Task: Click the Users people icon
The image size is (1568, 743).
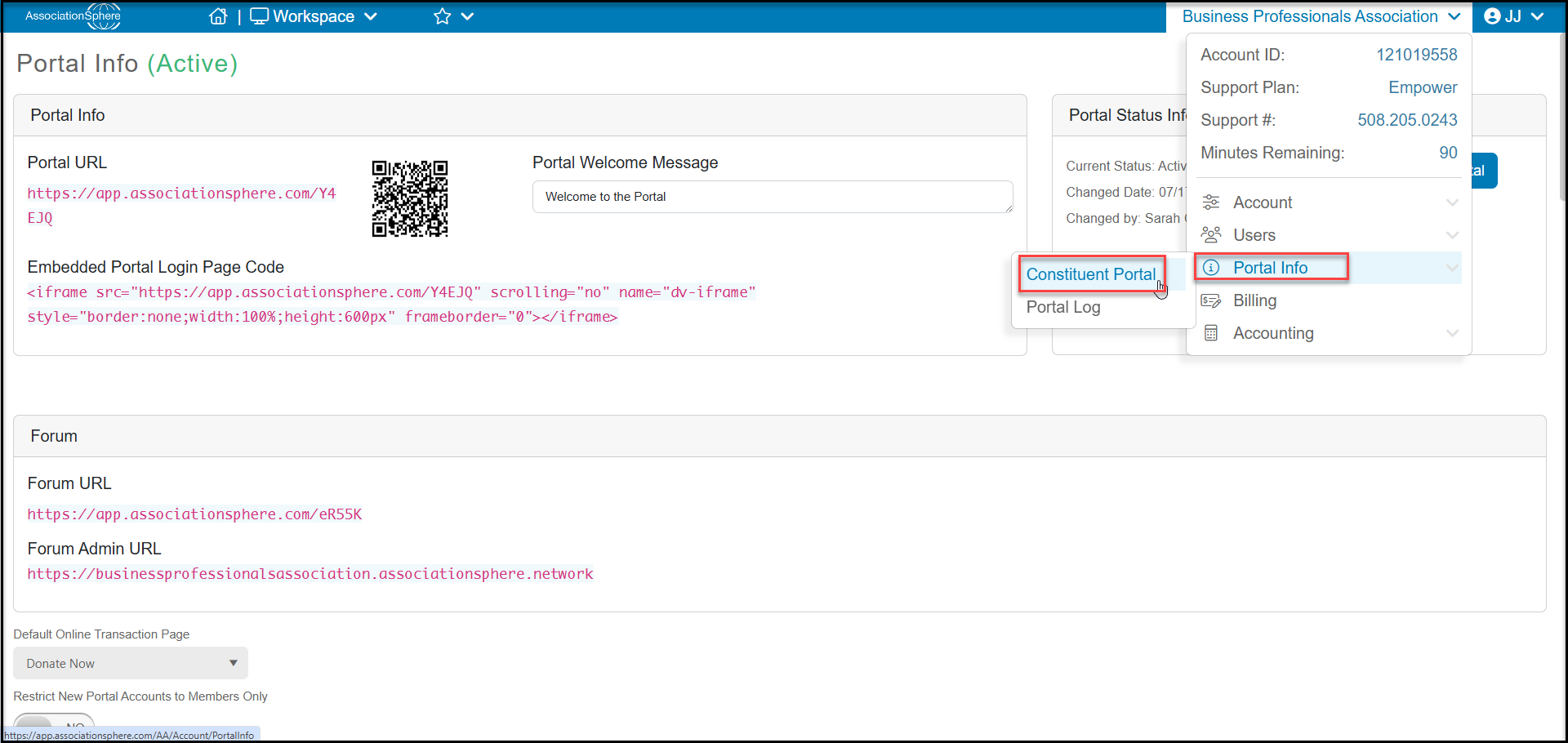Action: tap(1211, 235)
